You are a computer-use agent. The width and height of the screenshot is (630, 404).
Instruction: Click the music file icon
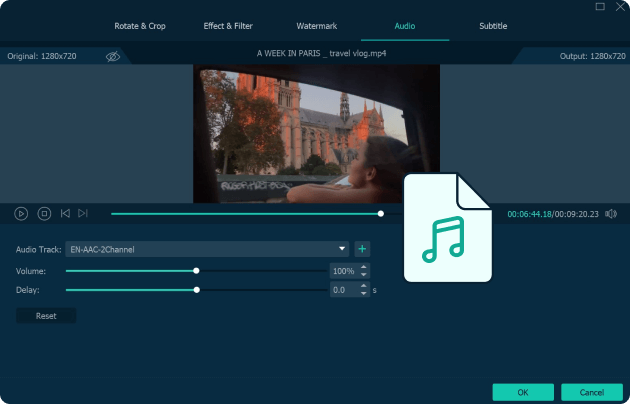click(448, 227)
